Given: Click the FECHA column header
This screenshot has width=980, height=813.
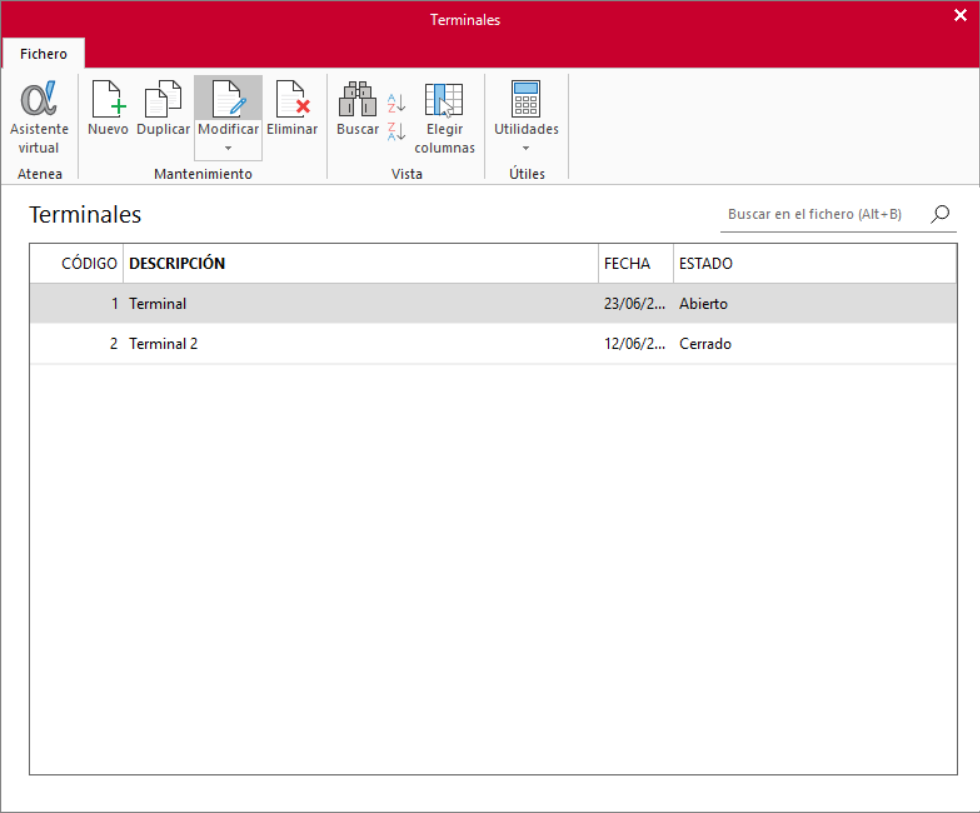Looking at the screenshot, I should 636,263.
